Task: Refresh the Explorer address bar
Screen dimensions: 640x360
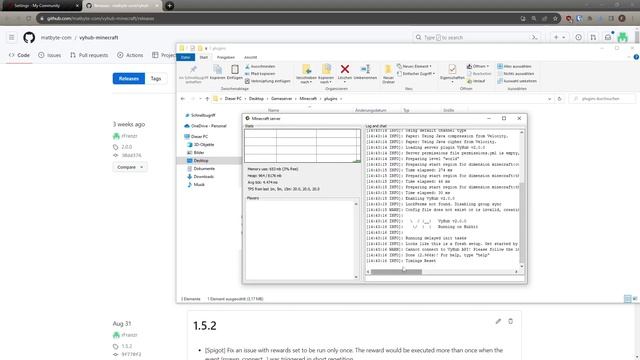Action: 560,99
